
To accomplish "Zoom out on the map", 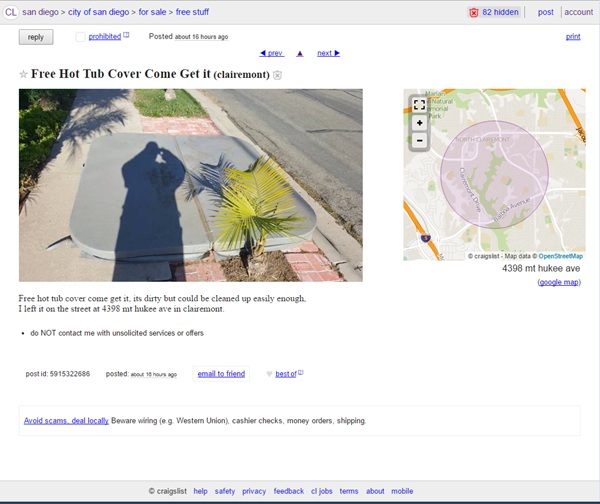I will [x=419, y=141].
